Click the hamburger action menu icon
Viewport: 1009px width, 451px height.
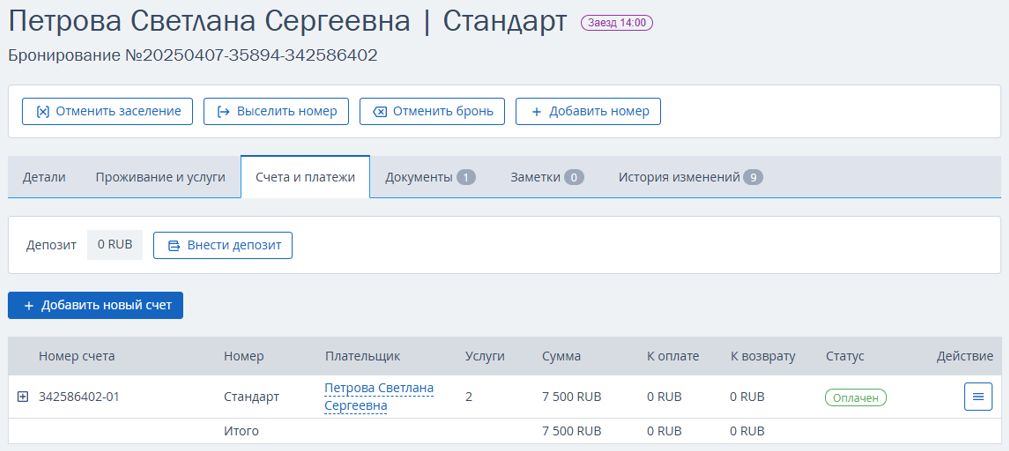tap(978, 396)
